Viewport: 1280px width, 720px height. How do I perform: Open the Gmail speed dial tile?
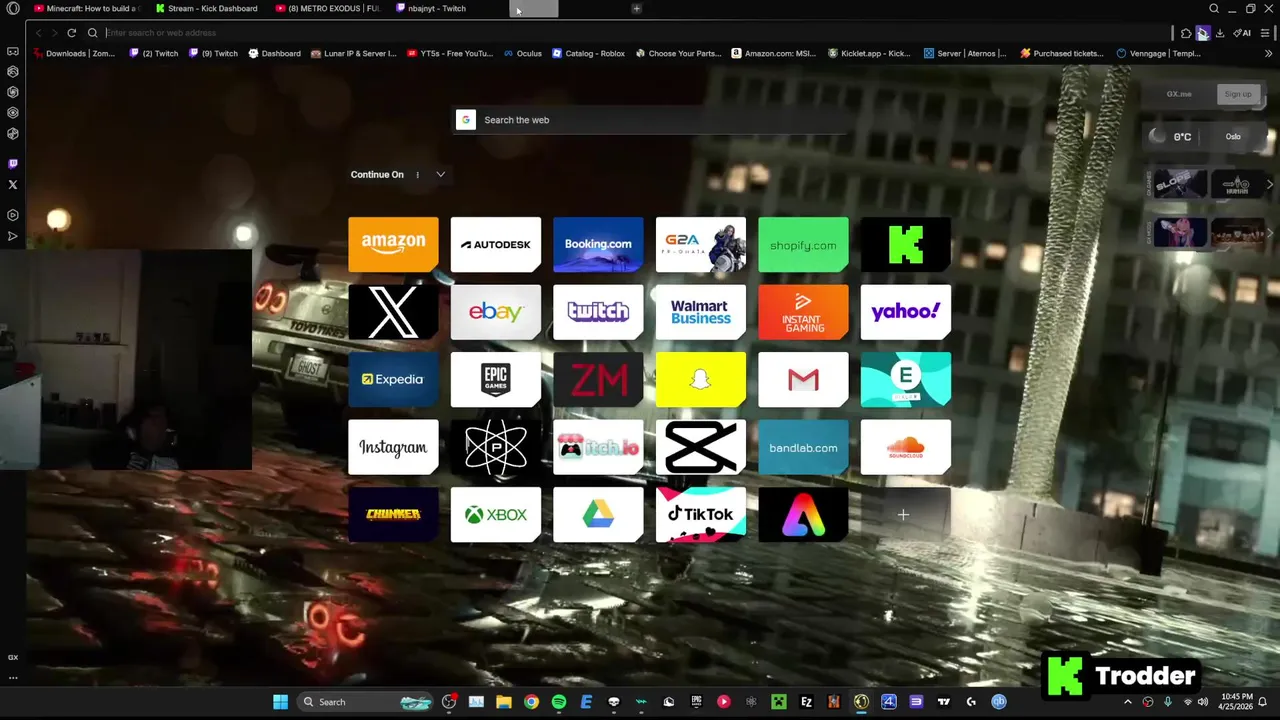pyautogui.click(x=803, y=380)
